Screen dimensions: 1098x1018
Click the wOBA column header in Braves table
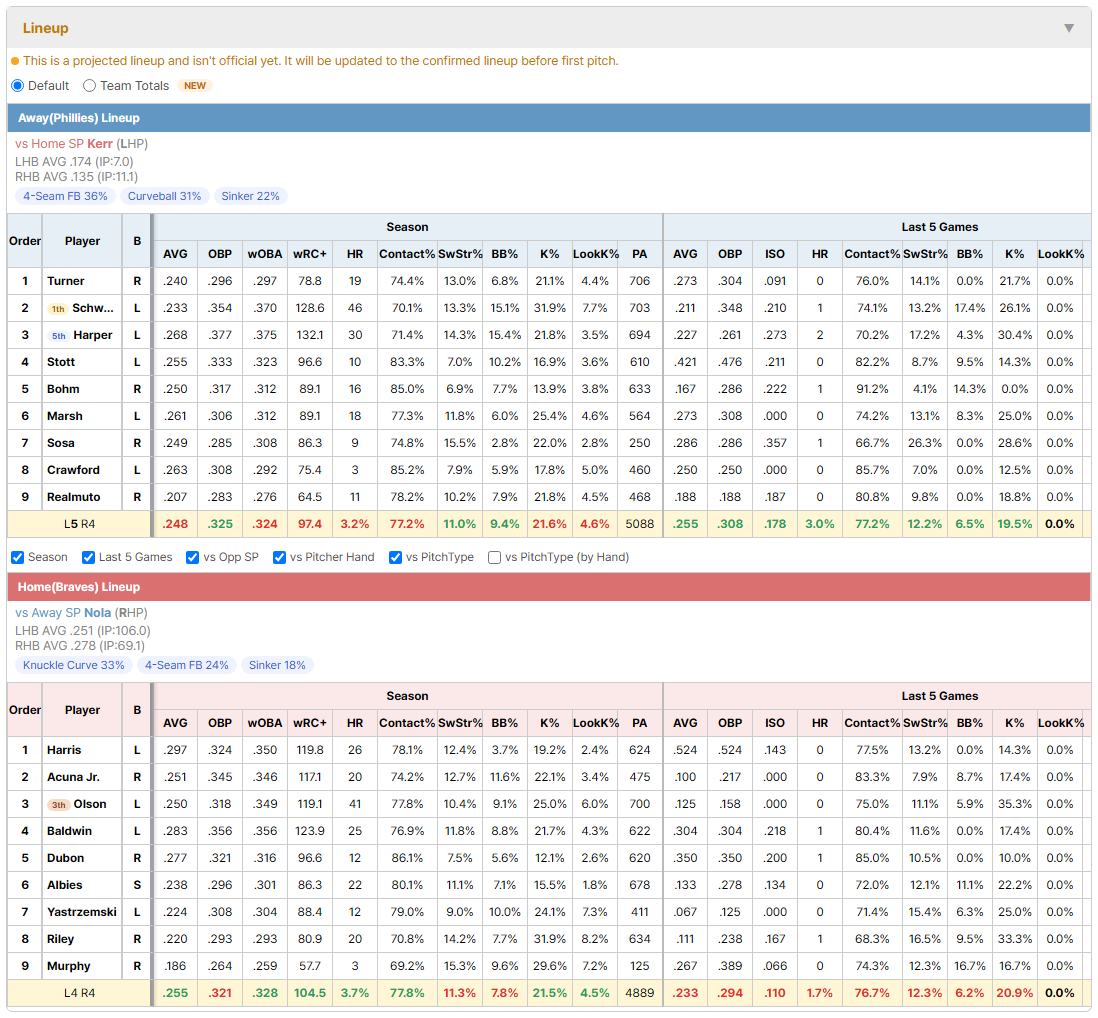[265, 723]
